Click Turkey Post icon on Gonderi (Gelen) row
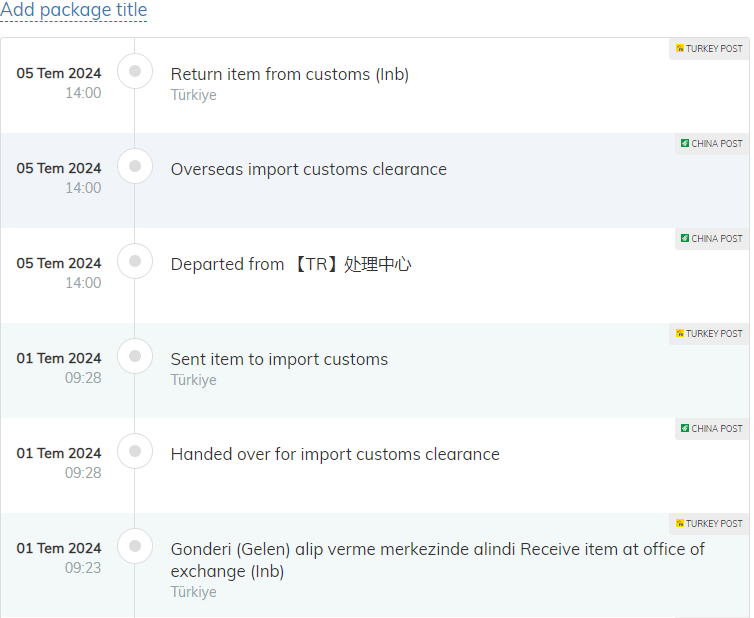This screenshot has width=754, height=618. (x=680, y=523)
